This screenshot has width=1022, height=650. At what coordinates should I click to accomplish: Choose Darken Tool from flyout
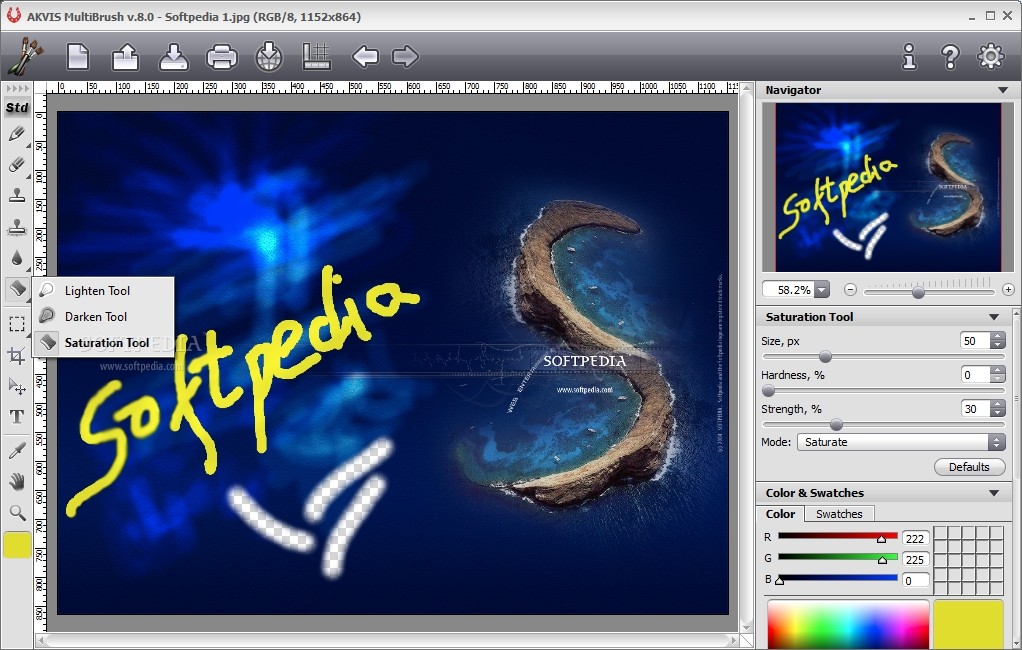pos(104,317)
